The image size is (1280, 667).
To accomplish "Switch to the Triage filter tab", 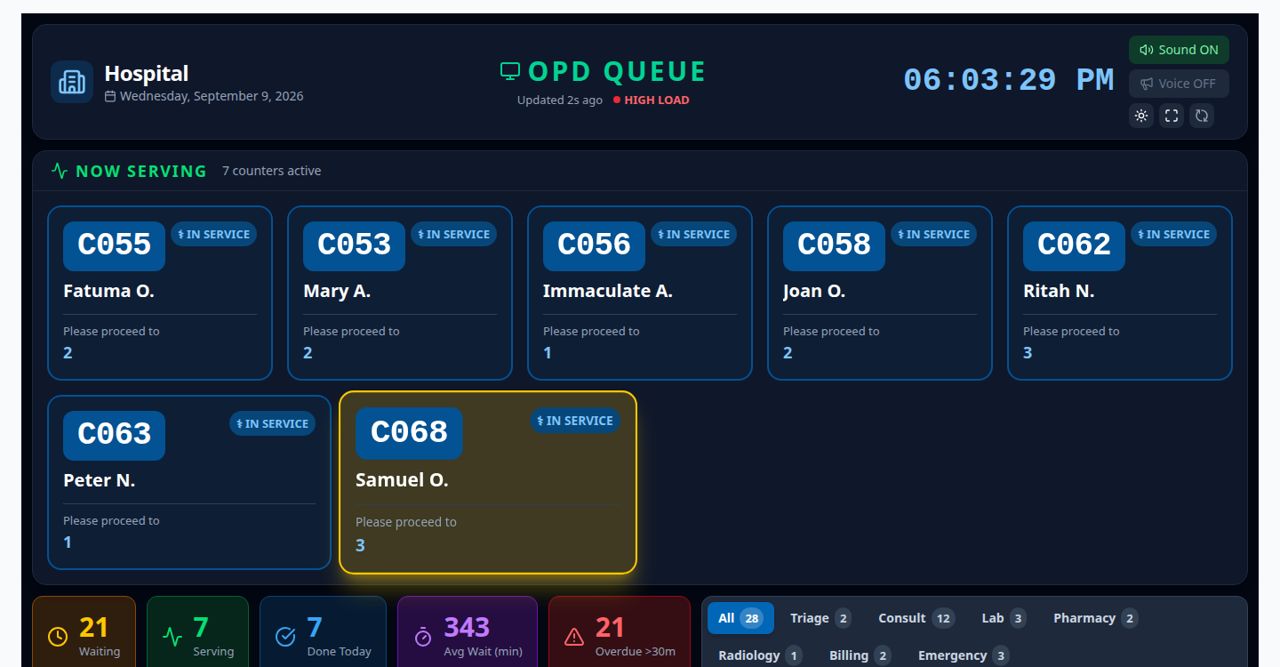I will pyautogui.click(x=820, y=618).
